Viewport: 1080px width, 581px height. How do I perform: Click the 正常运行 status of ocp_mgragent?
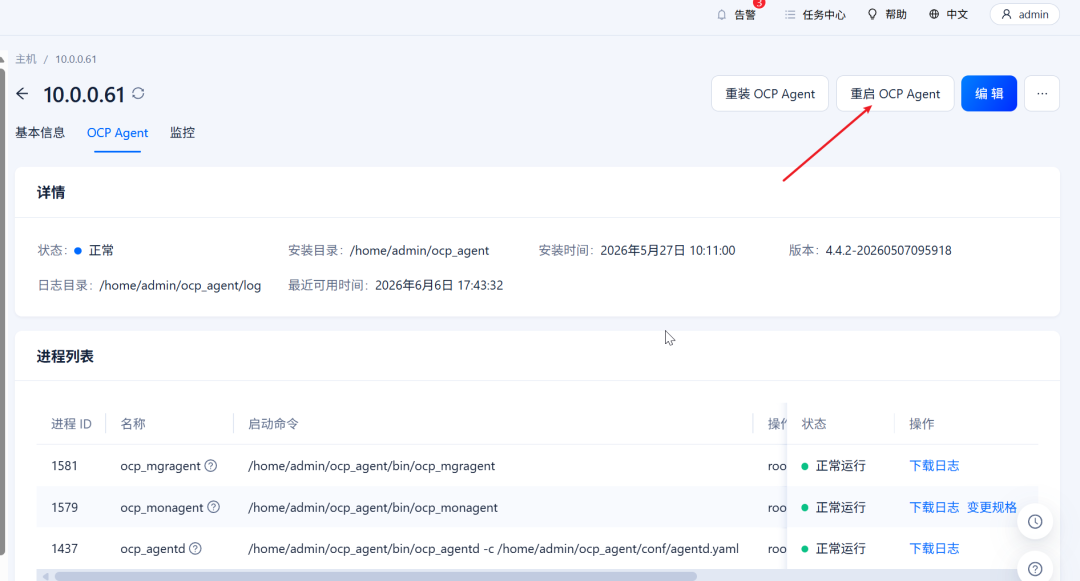(840, 466)
